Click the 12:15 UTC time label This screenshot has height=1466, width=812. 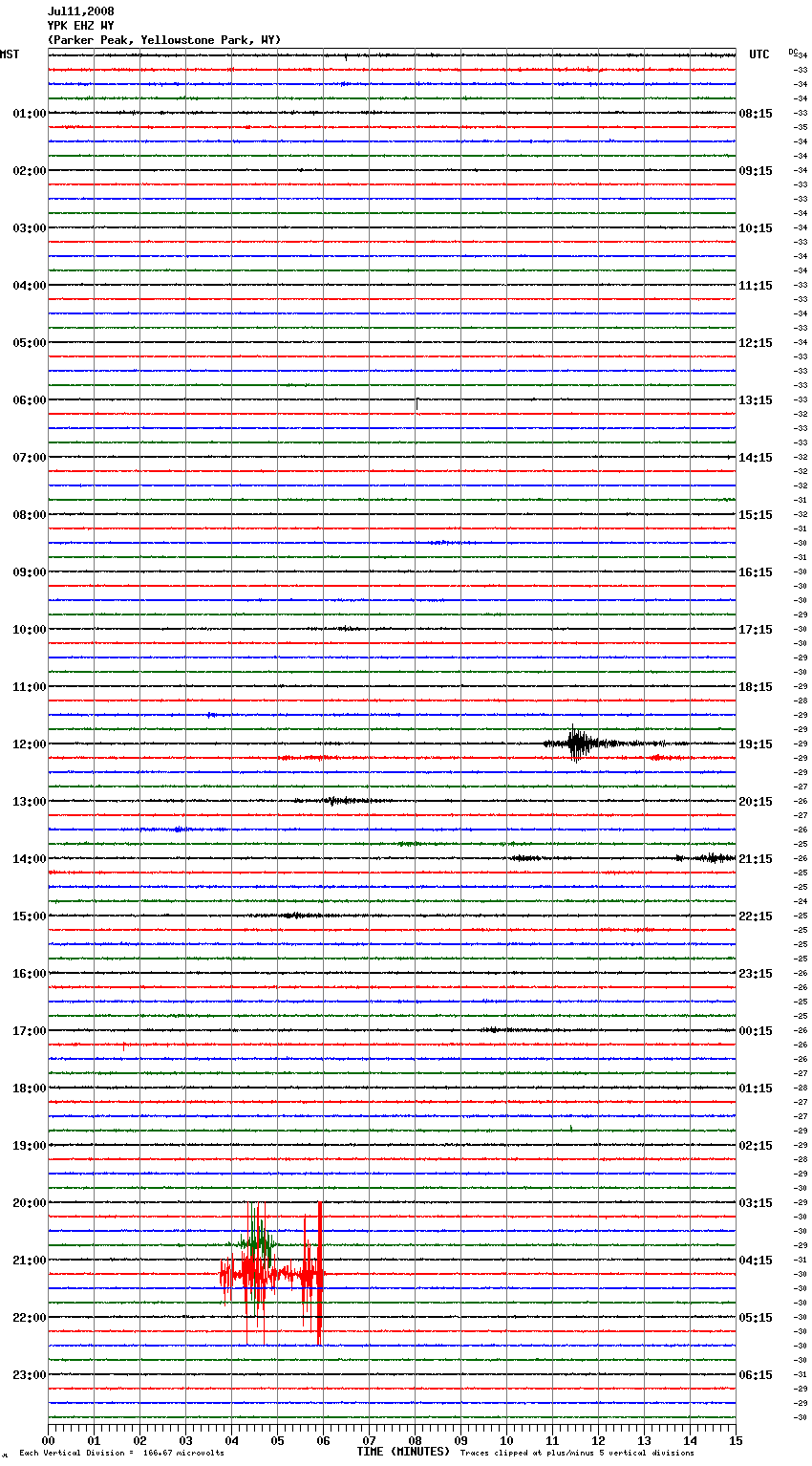pyautogui.click(x=756, y=343)
